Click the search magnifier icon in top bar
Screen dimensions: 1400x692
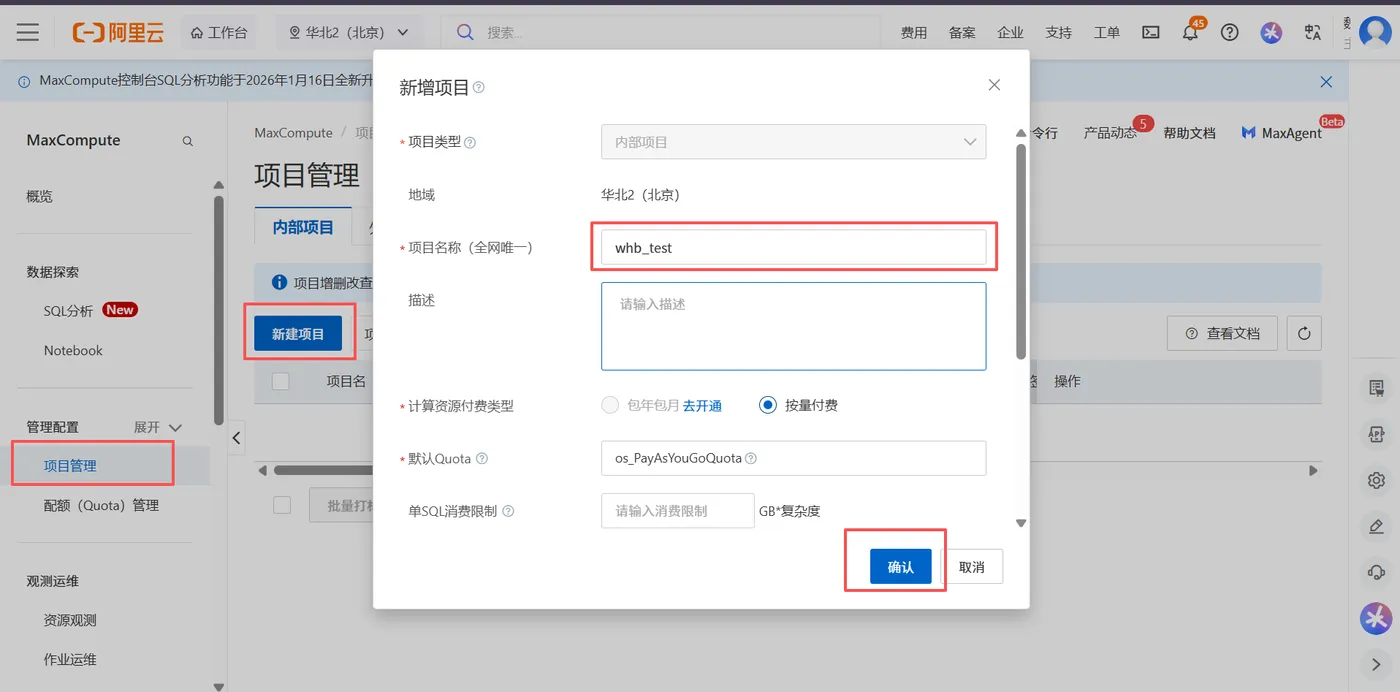click(x=465, y=32)
